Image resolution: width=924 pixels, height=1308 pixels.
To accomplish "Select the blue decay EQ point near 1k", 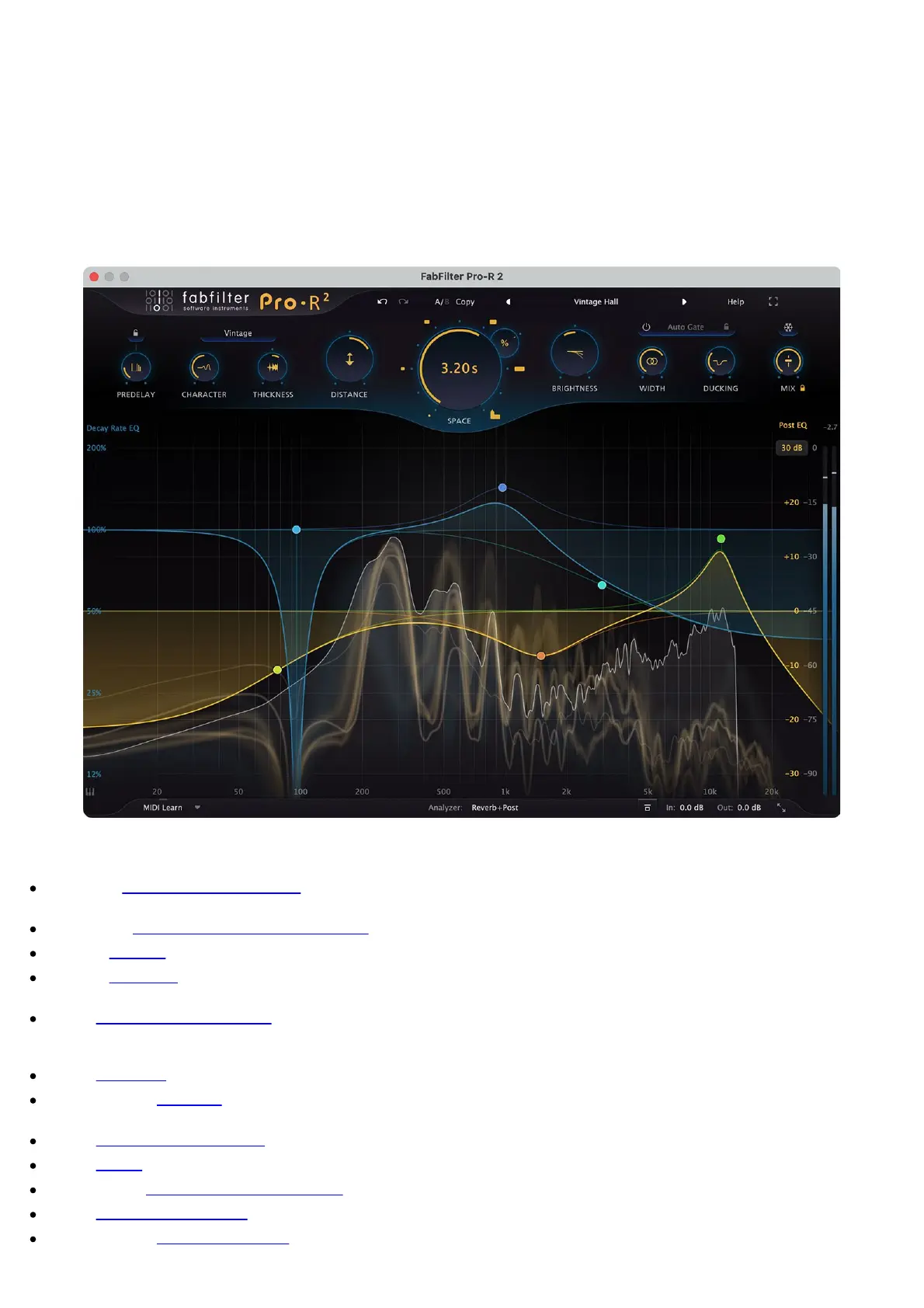I will point(502,488).
